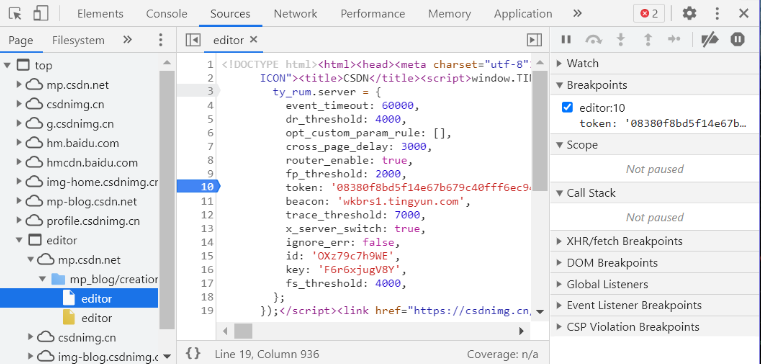761x364 pixels.
Task: Click the token breakpoint code snippet
Action: coord(663,123)
